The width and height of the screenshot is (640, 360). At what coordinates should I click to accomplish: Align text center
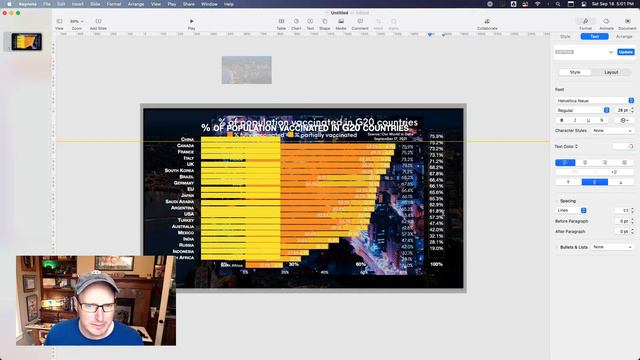pos(585,162)
